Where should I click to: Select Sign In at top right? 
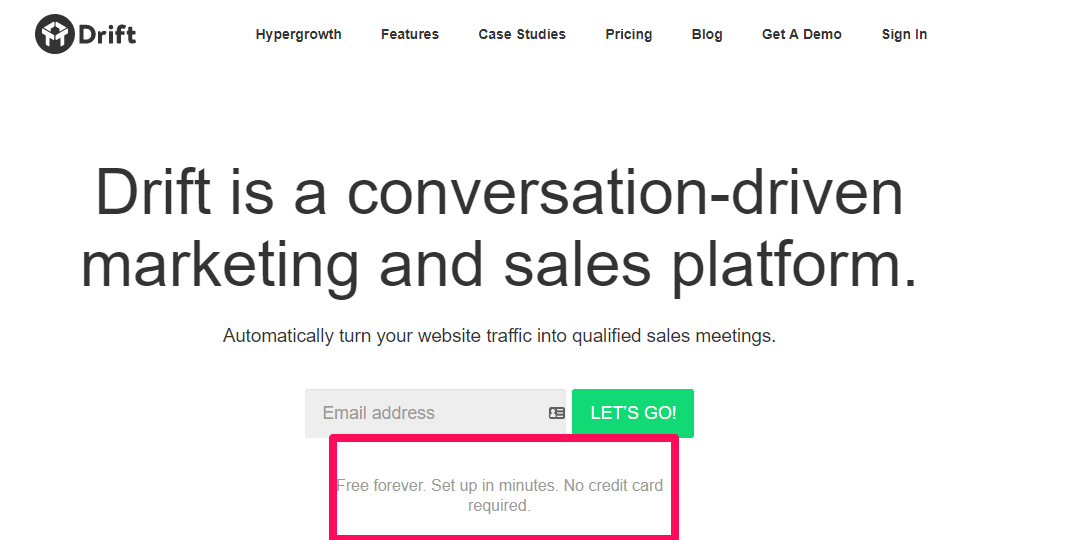click(x=904, y=34)
